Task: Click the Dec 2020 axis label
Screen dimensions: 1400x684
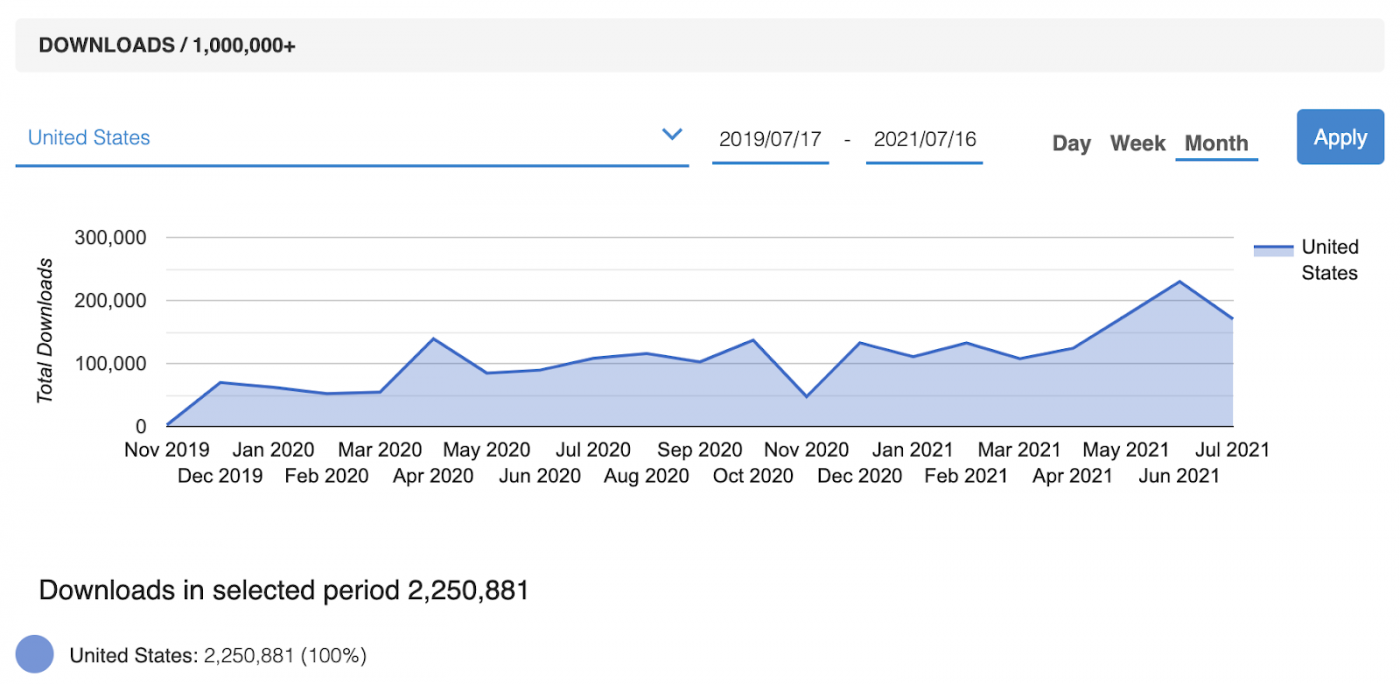Action: pos(860,476)
